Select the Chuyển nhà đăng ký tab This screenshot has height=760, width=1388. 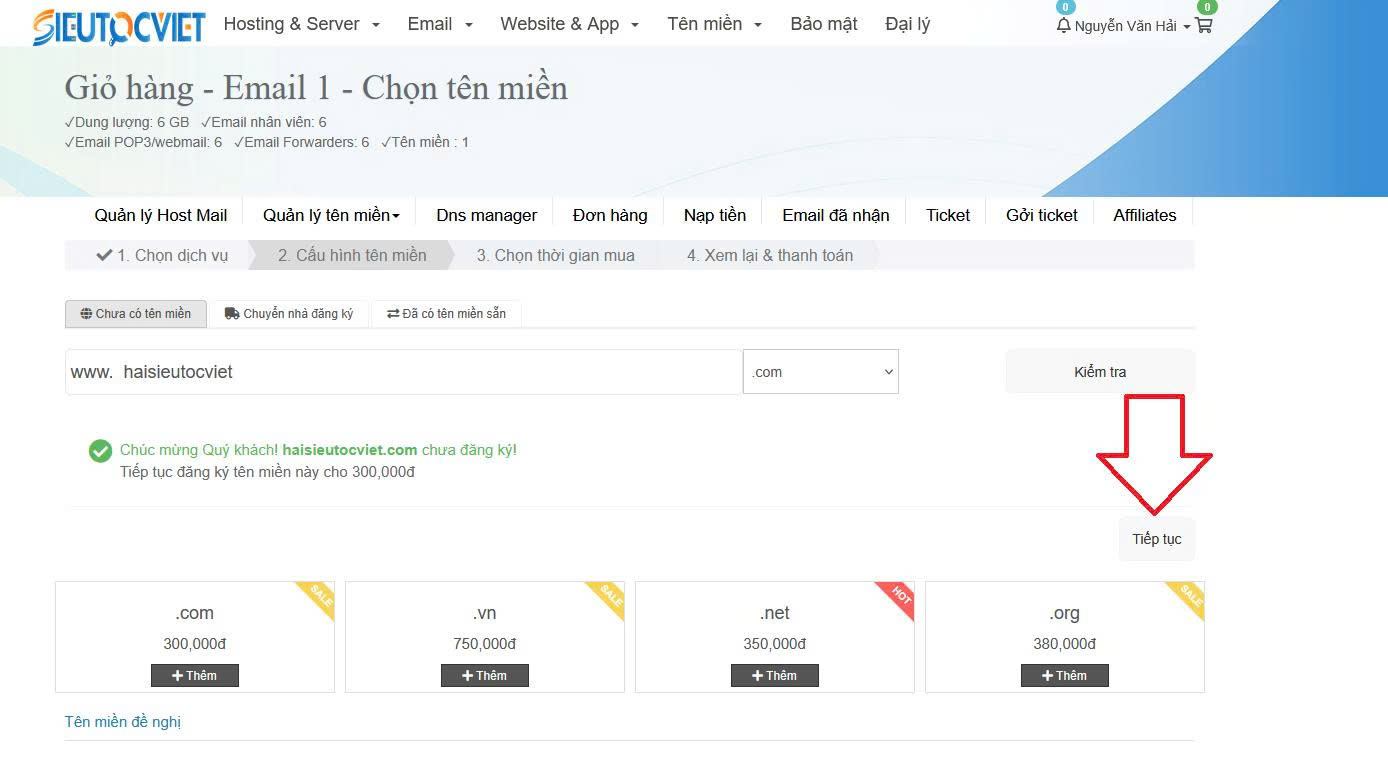(289, 314)
